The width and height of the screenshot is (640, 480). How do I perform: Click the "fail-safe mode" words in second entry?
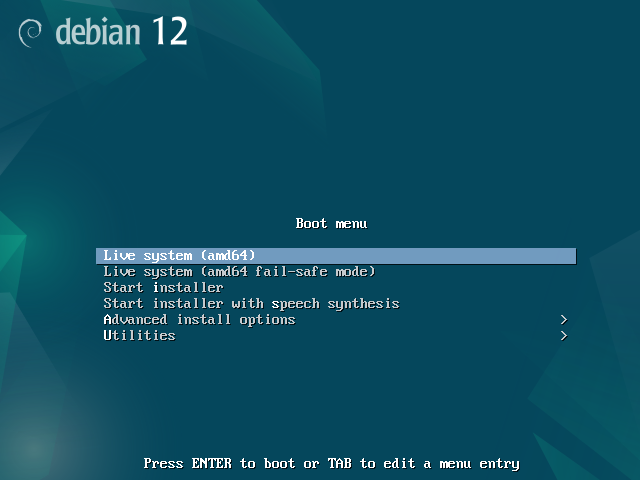point(315,272)
